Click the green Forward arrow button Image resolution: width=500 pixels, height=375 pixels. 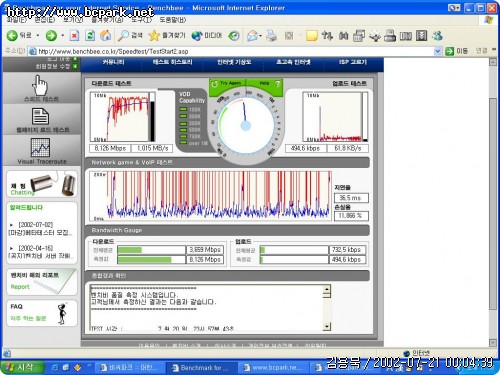tap(51, 35)
